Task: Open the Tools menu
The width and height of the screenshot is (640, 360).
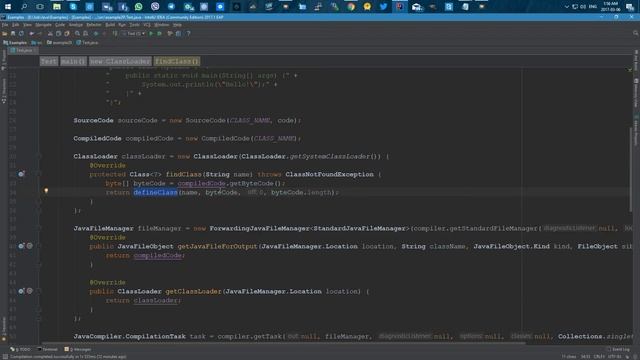Action: pyautogui.click(x=134, y=25)
